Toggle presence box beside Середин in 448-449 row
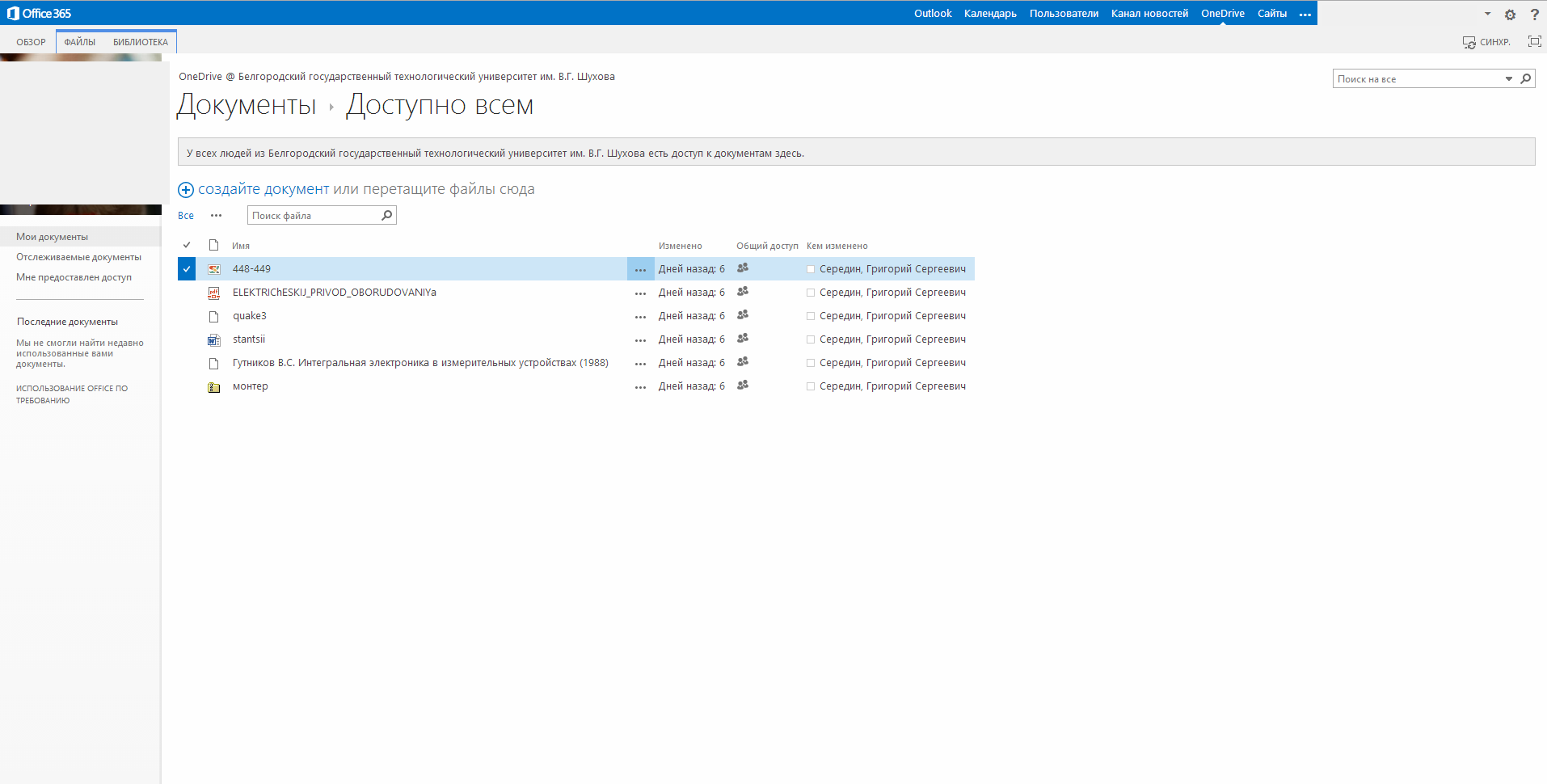The width and height of the screenshot is (1547, 784). pyautogui.click(x=811, y=269)
